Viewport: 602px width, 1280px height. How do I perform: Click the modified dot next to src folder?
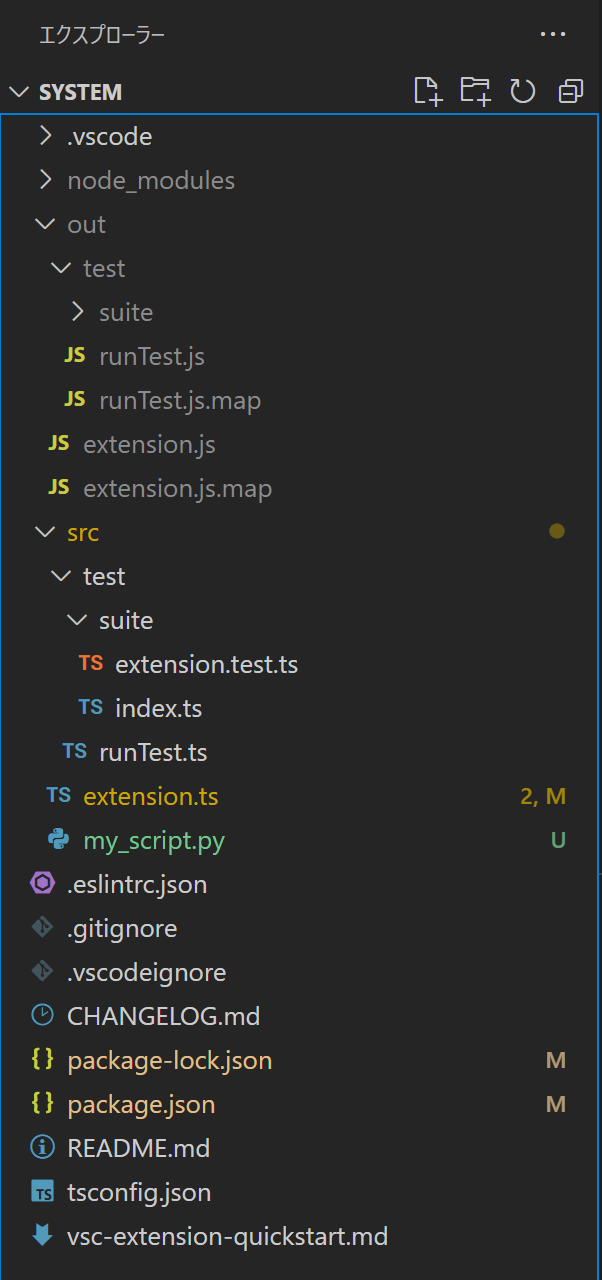(557, 531)
